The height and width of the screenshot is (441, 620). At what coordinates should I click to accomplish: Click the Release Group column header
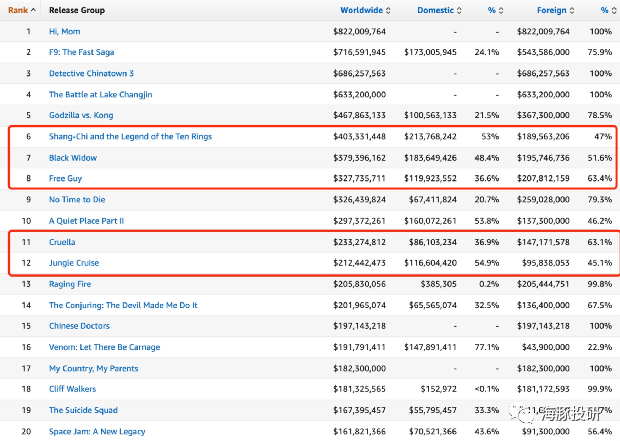click(77, 10)
